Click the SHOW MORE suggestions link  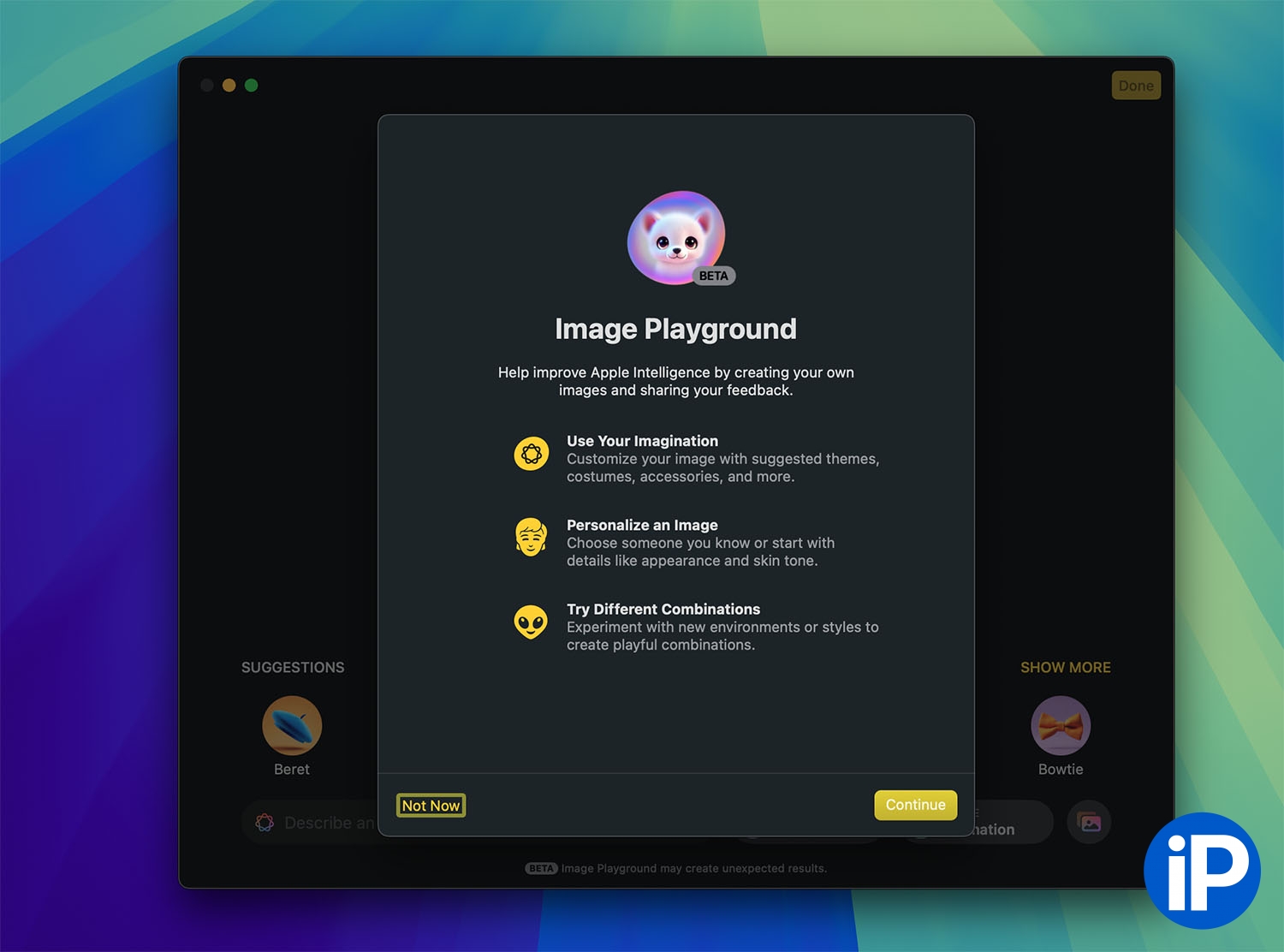1065,667
